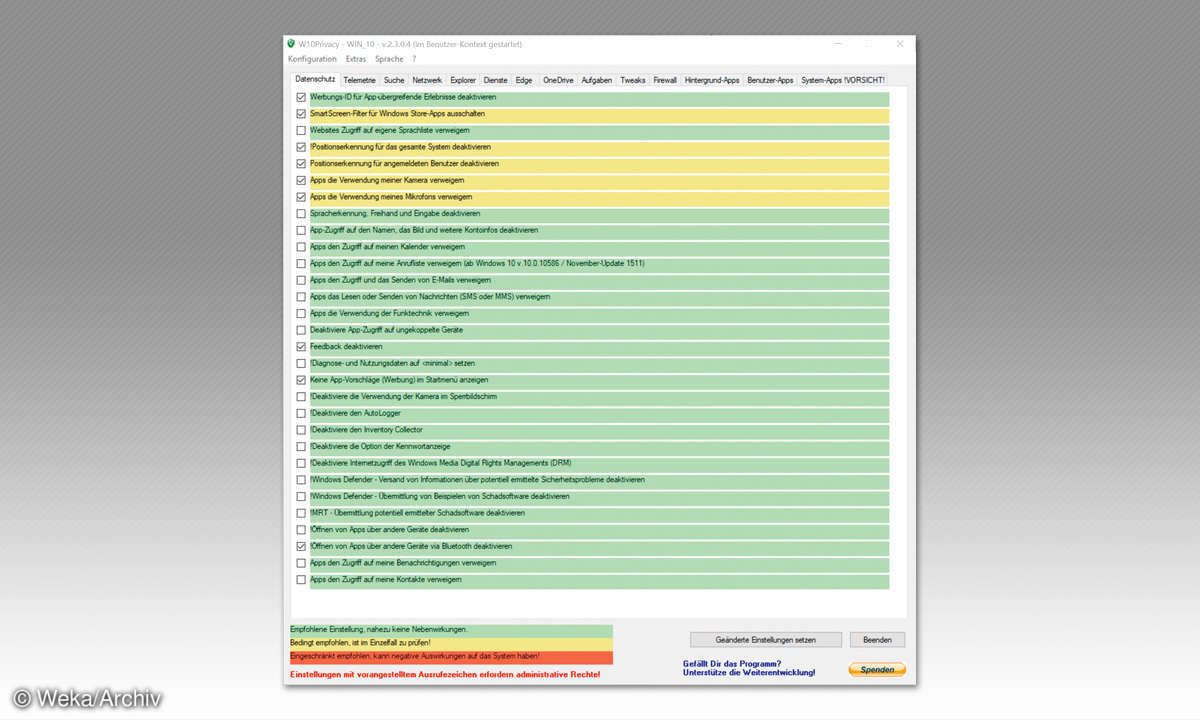Click the orange Spenden button
Screen dimensions: 1200x720
click(x=877, y=669)
